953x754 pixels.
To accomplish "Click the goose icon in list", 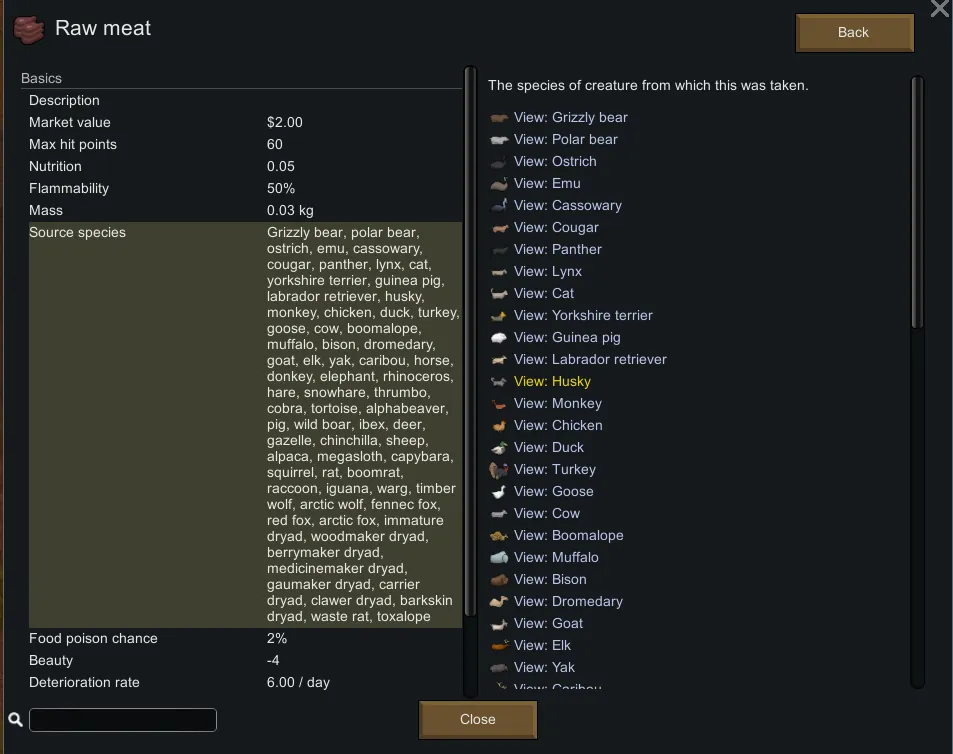I will 500,492.
